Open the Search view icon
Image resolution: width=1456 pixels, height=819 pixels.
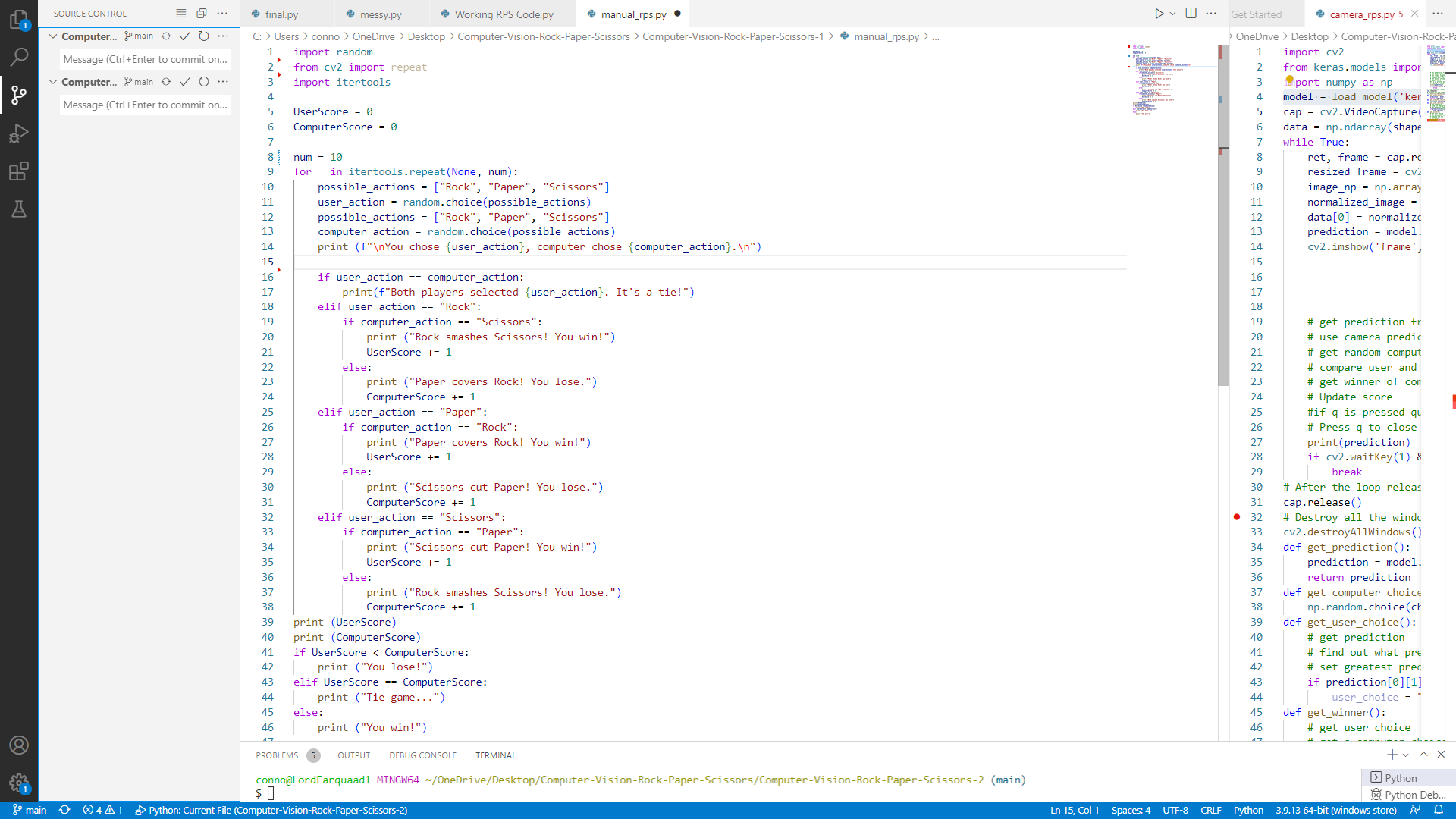click(x=19, y=57)
